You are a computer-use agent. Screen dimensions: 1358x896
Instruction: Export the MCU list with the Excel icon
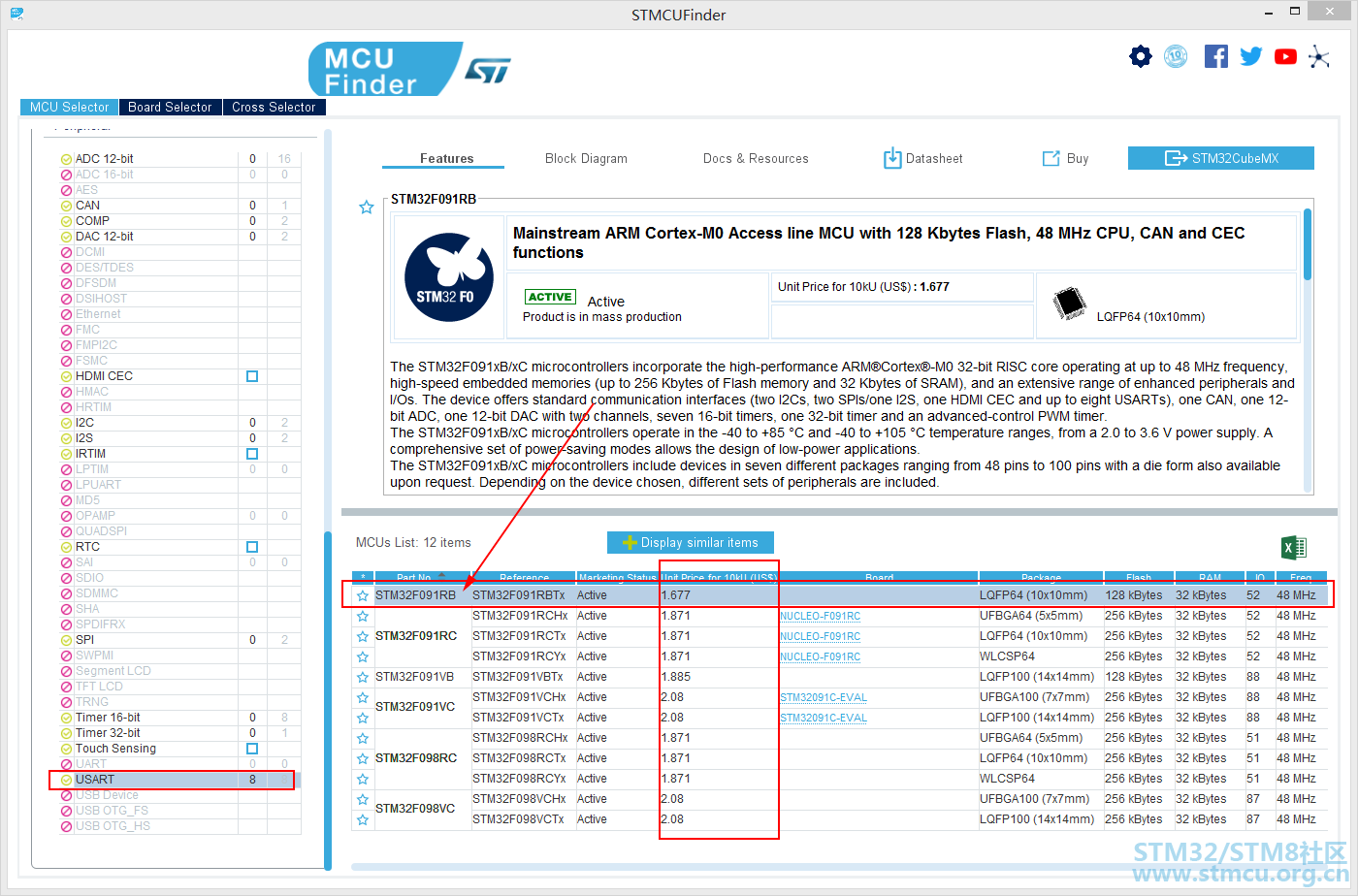pyautogui.click(x=1294, y=547)
